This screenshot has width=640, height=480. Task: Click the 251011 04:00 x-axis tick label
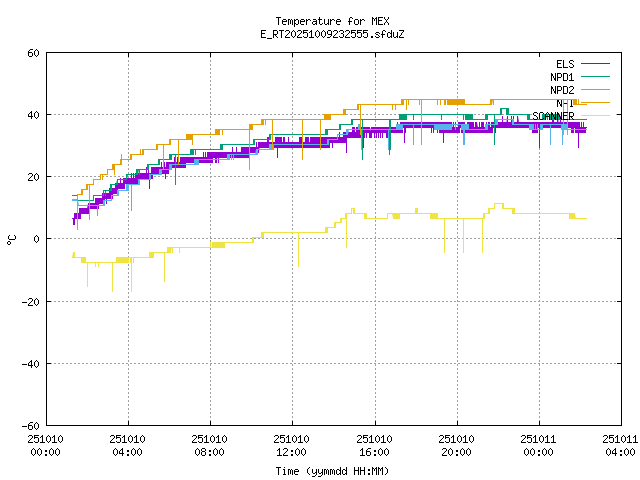[x=620, y=445]
